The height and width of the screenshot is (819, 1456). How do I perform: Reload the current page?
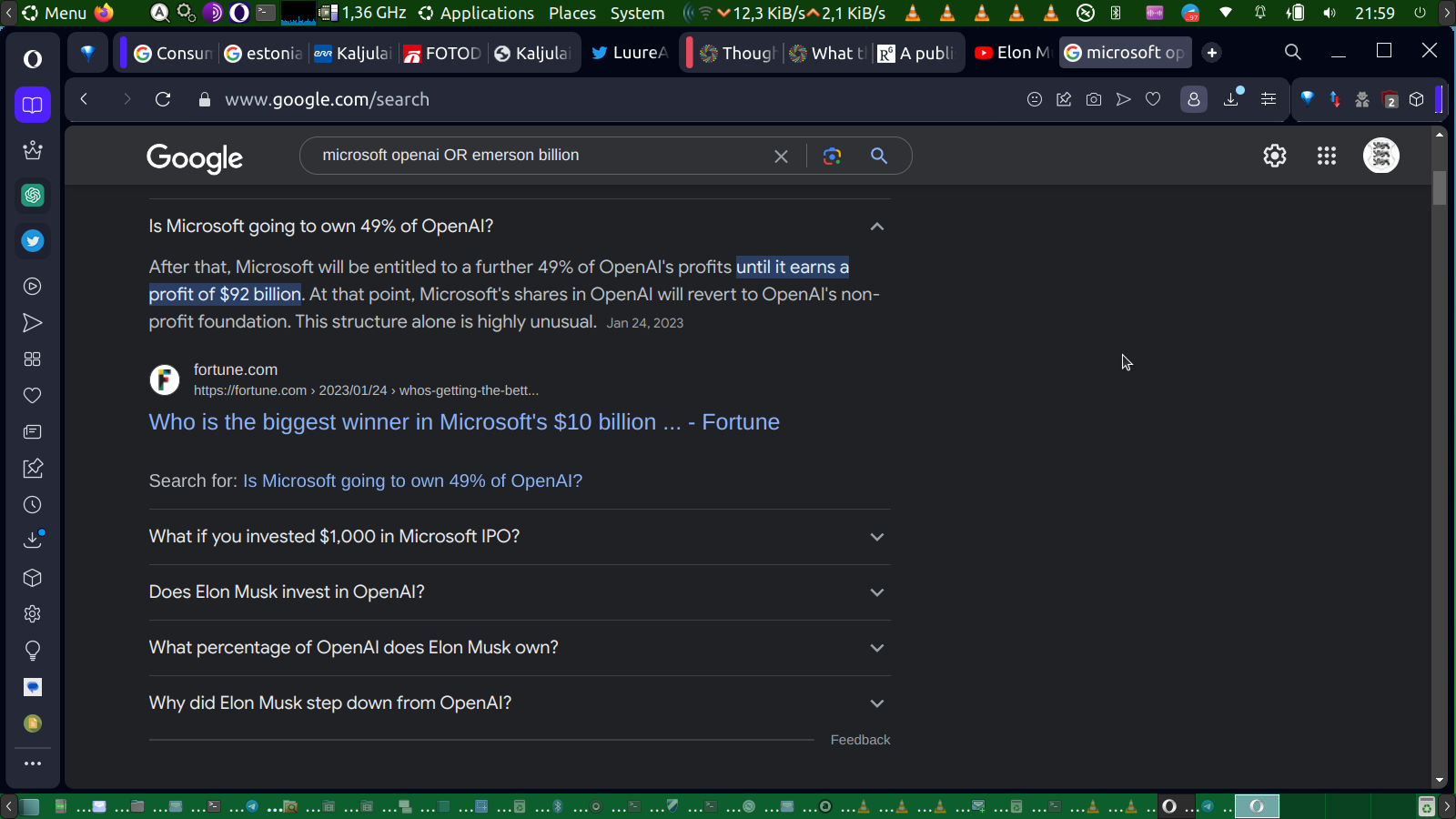pos(163,99)
